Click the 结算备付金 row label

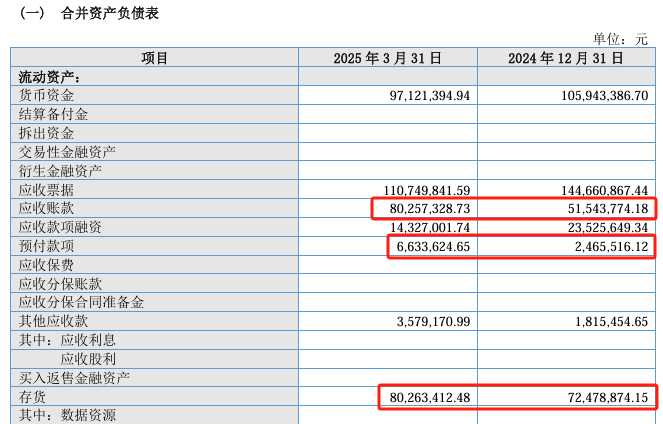(53, 114)
